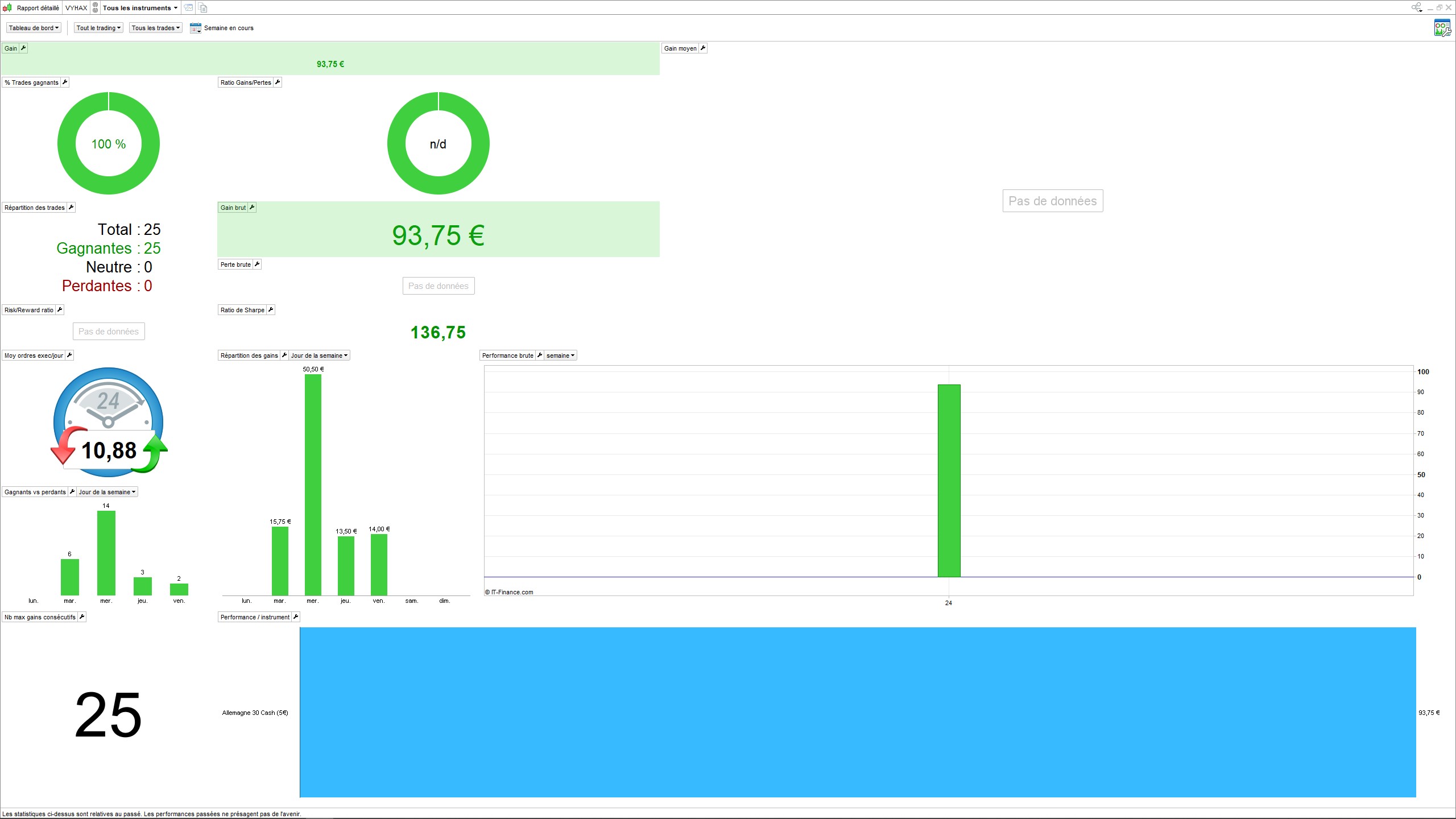Click the VYHAX account label

click(x=76, y=8)
